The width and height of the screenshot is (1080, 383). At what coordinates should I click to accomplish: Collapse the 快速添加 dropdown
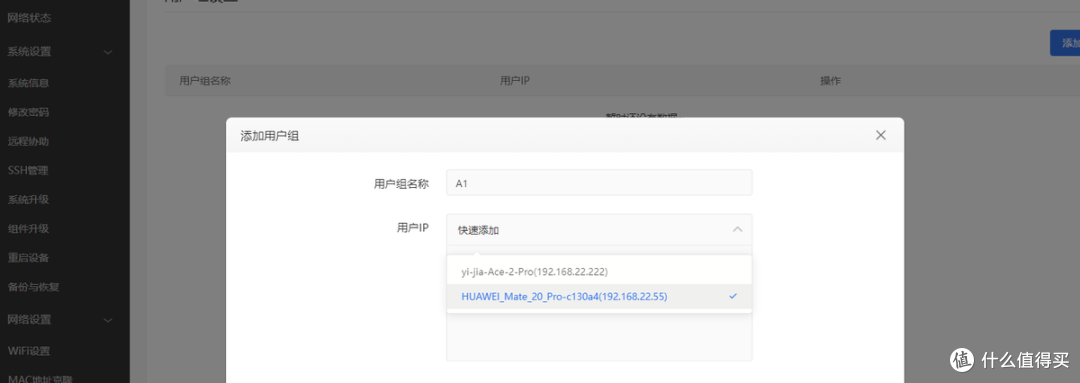[x=599, y=229]
